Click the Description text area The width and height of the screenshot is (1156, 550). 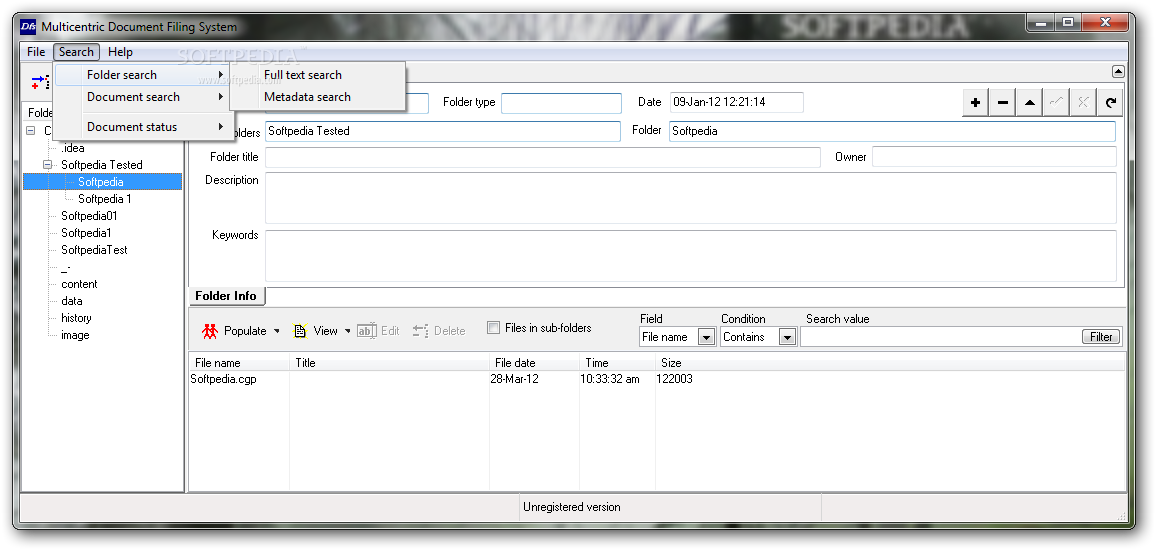[690, 198]
